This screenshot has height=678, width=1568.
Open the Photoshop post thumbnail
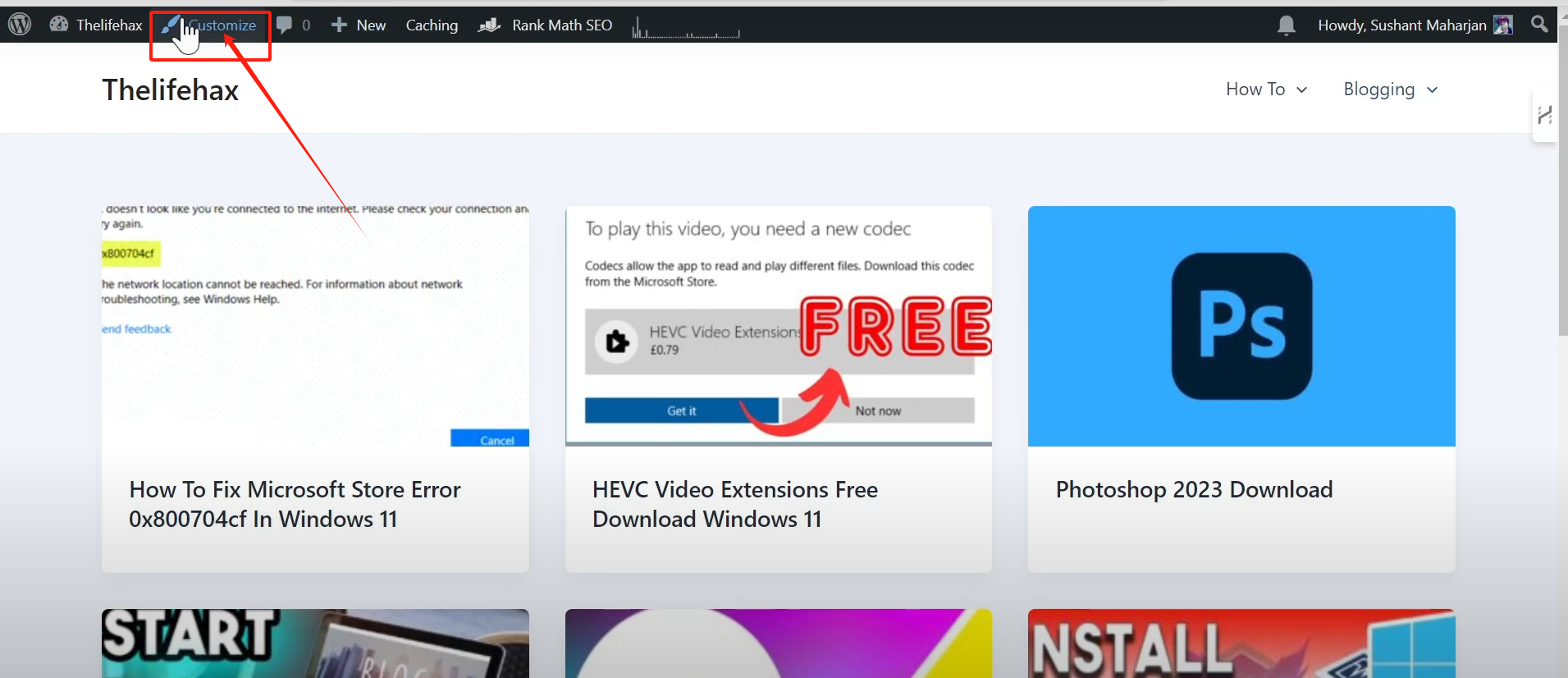click(x=1241, y=326)
